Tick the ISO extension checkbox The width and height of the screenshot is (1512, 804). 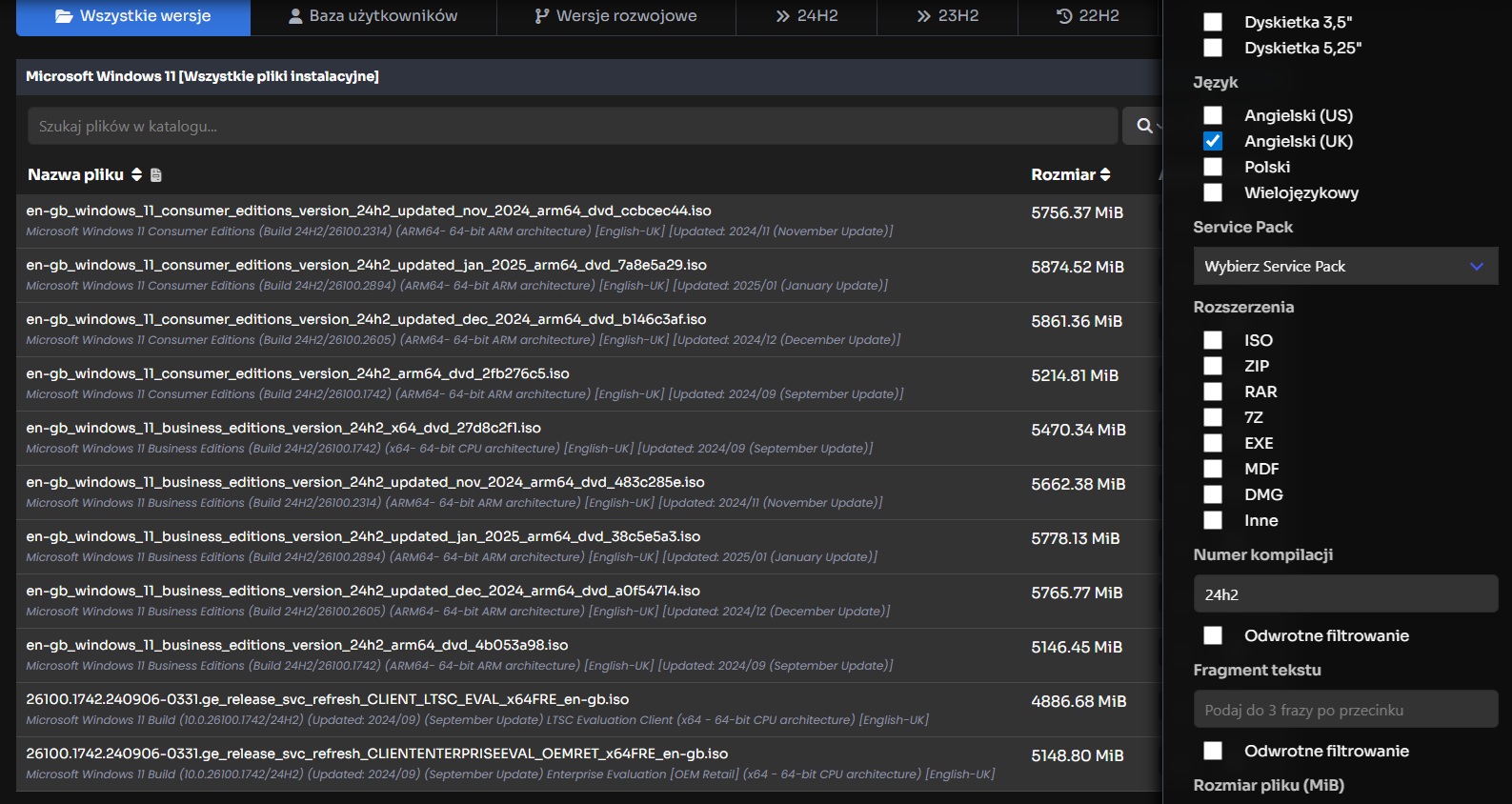point(1213,340)
